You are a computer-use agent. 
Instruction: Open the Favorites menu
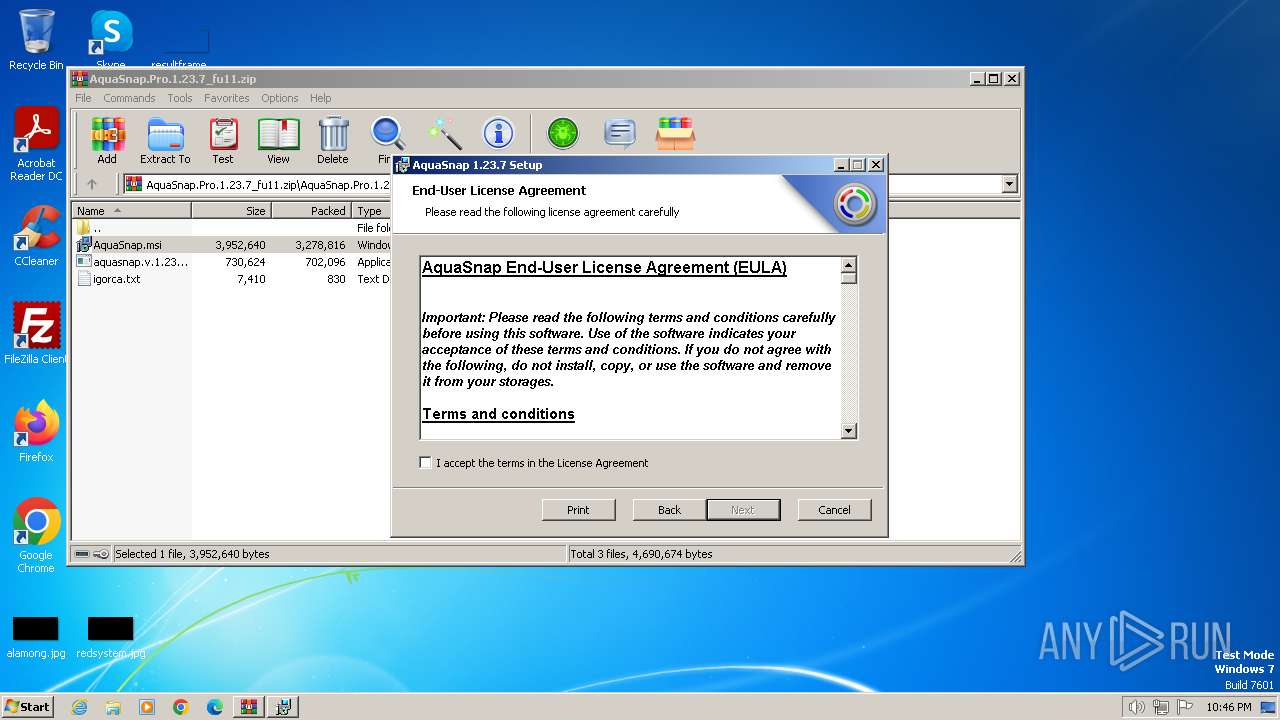tap(227, 98)
